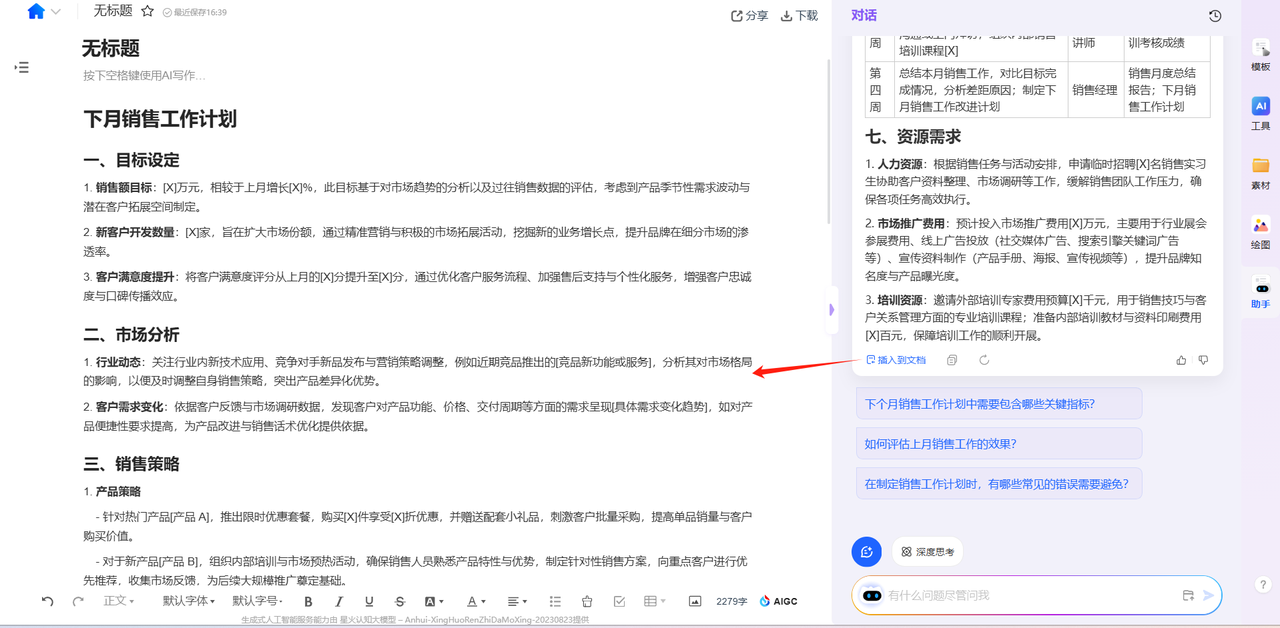This screenshot has width=1280, height=628.
Task: Click heading 下月销售工作计划
Action: coord(160,119)
